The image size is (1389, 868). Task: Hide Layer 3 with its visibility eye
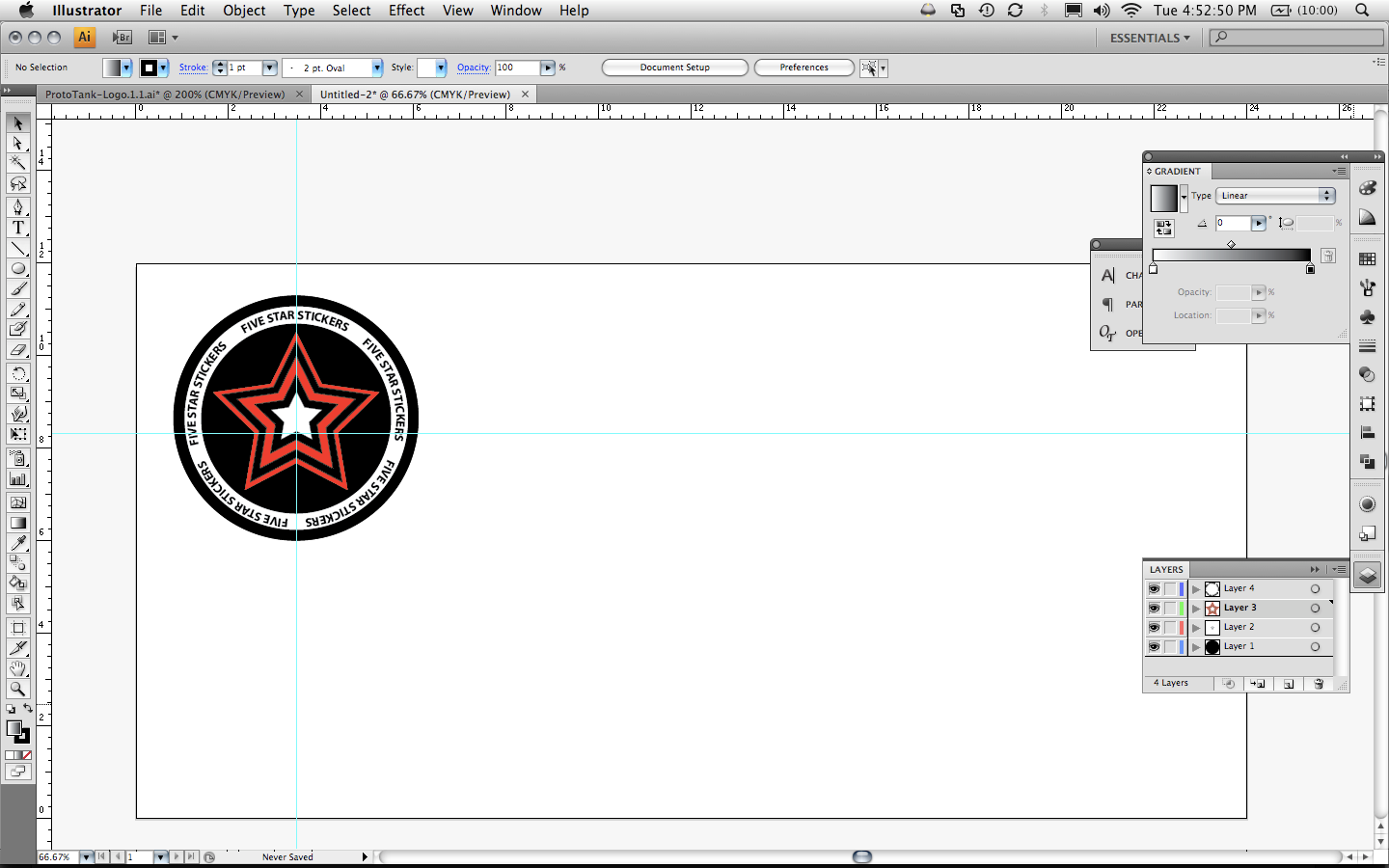click(x=1154, y=608)
